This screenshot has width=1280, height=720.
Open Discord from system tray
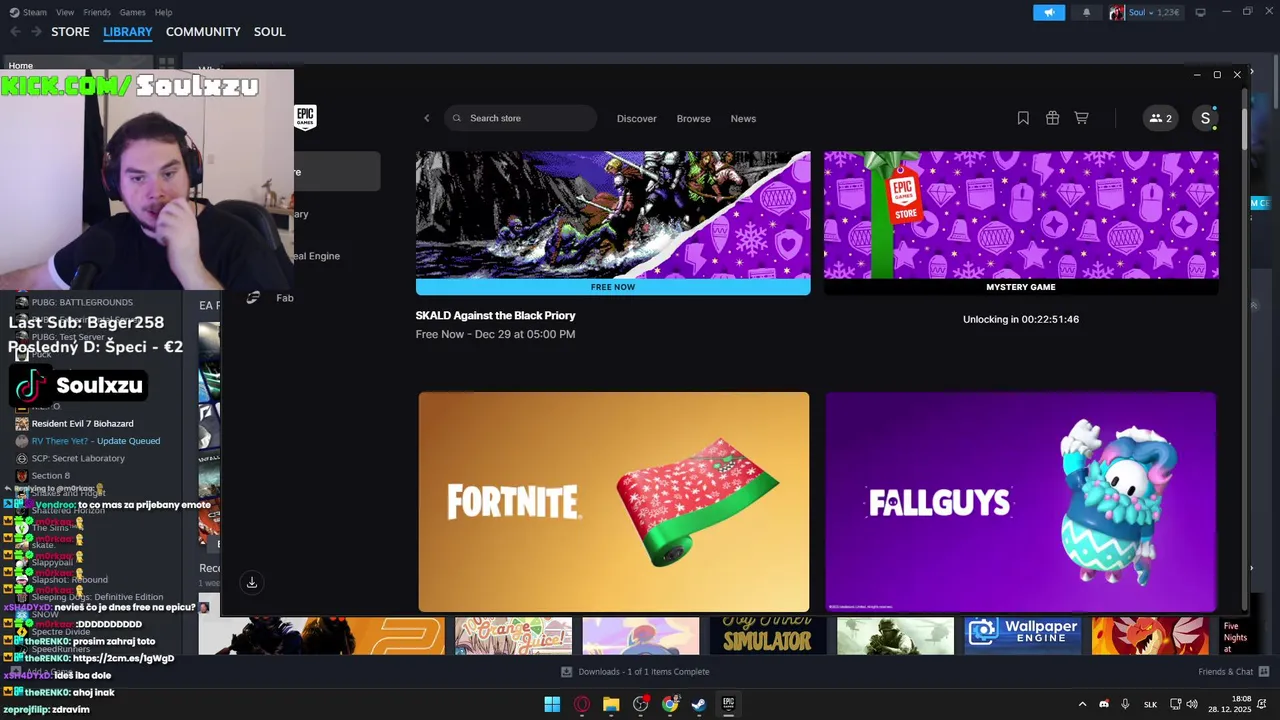point(1104,704)
